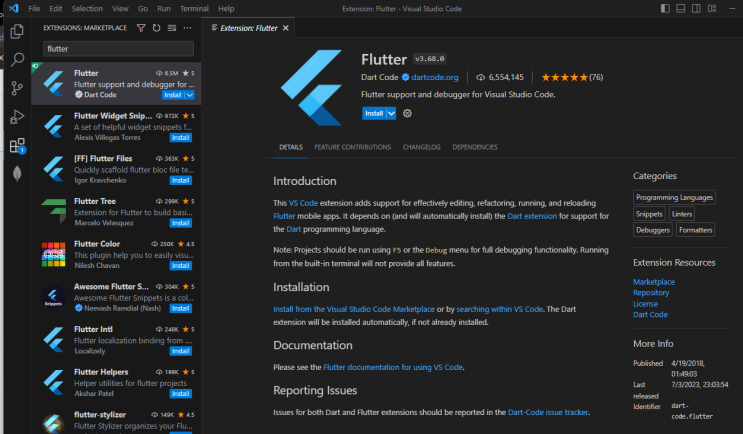Switch to the Changelog tab

[422, 147]
